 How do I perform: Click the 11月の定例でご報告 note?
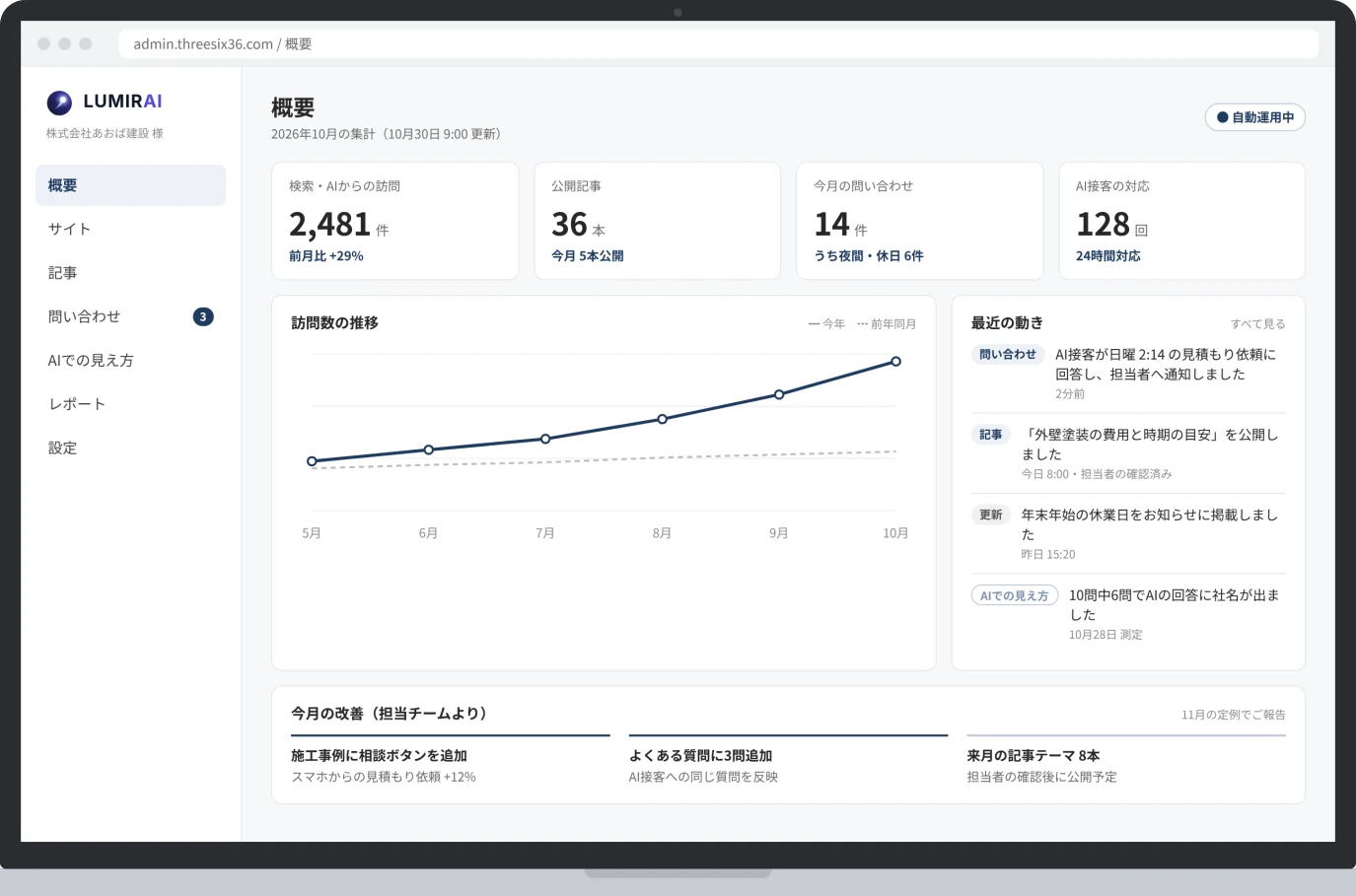tap(1234, 715)
